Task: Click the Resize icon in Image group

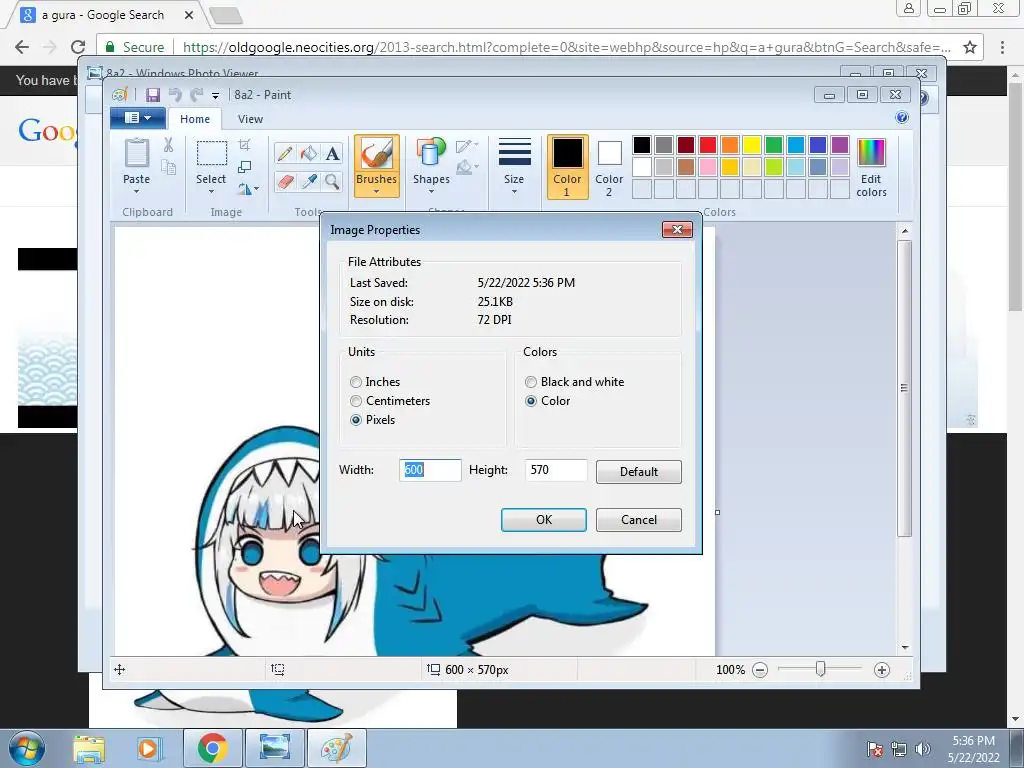Action: pos(244,167)
